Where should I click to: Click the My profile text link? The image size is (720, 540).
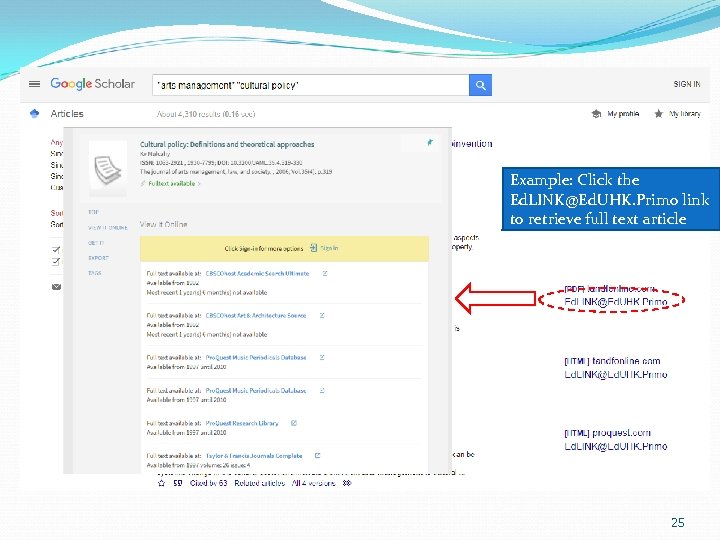click(x=623, y=113)
